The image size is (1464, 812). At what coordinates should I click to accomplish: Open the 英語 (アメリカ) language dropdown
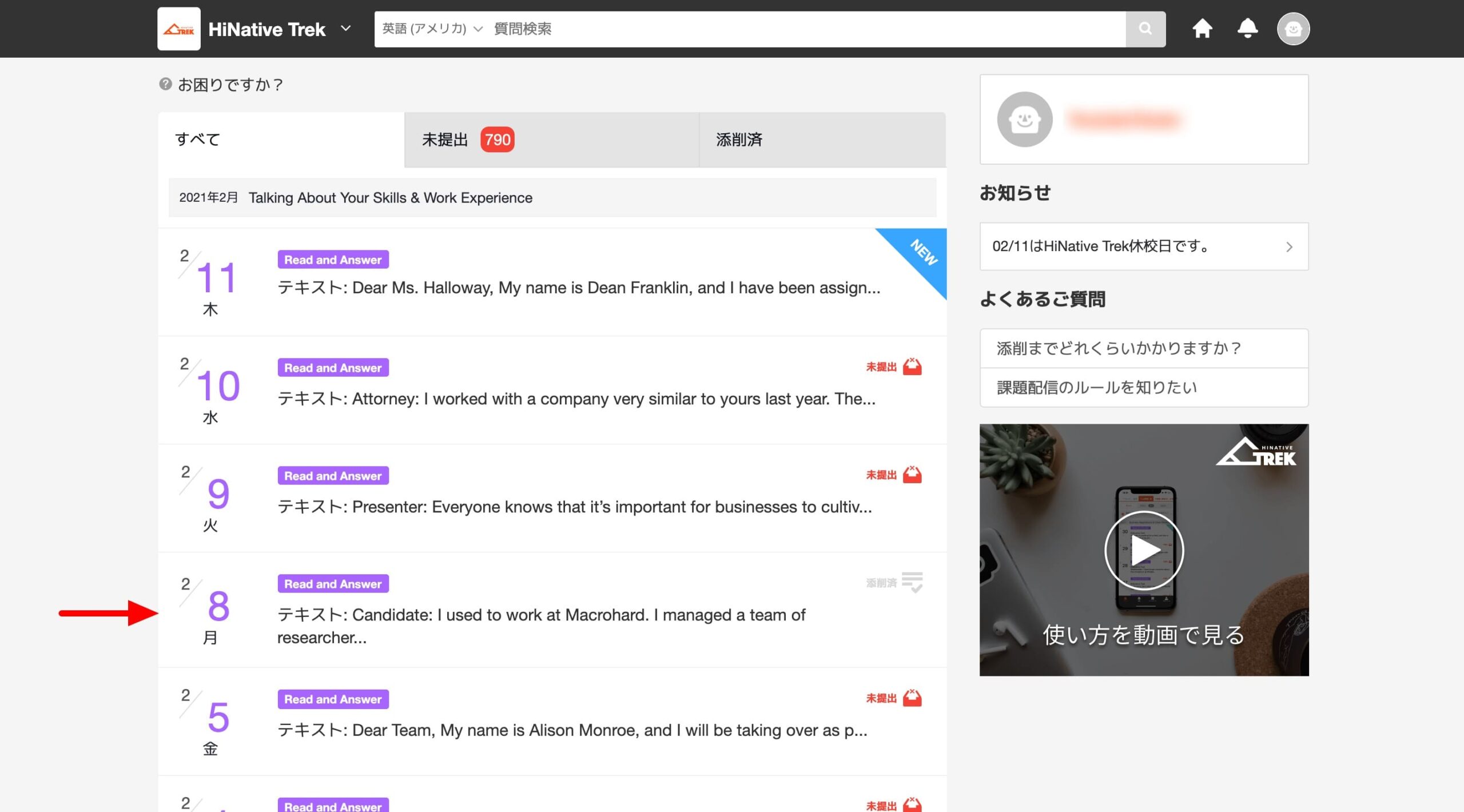429,29
